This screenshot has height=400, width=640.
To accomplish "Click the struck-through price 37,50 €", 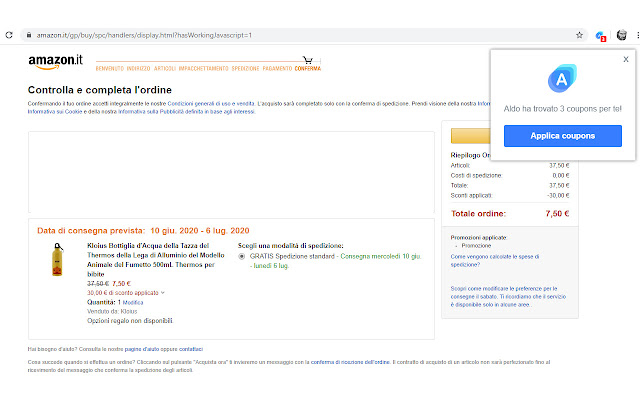I will click(x=98, y=284).
